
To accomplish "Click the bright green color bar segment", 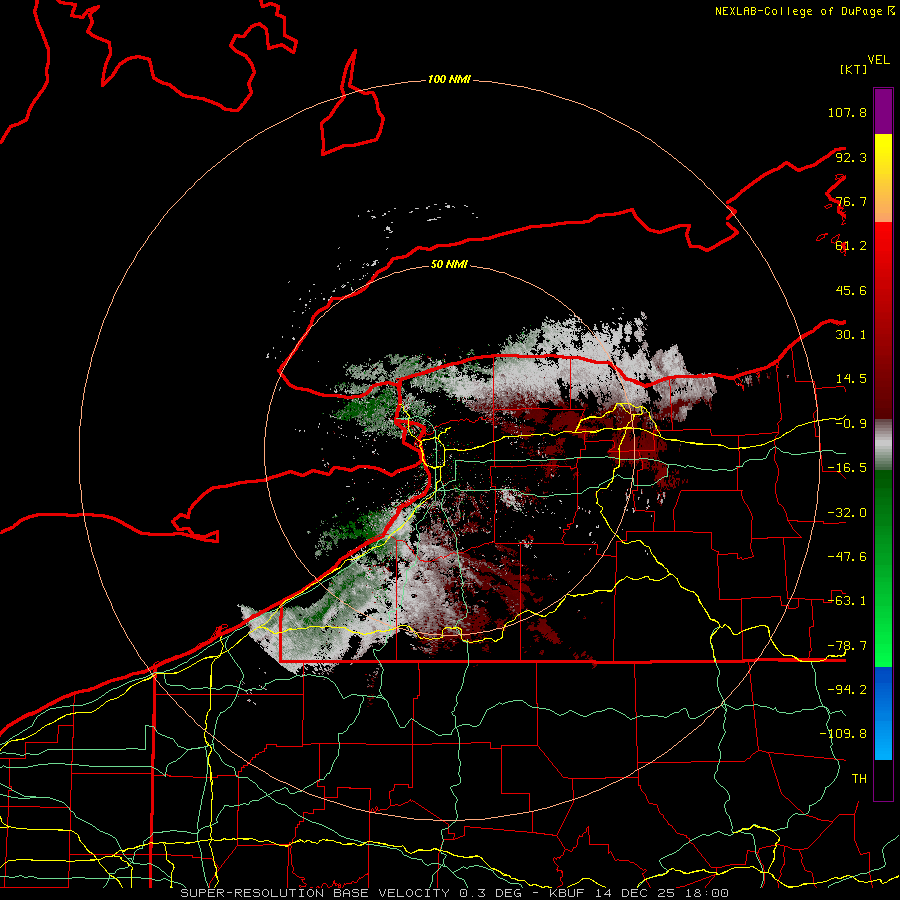I will point(883,568).
